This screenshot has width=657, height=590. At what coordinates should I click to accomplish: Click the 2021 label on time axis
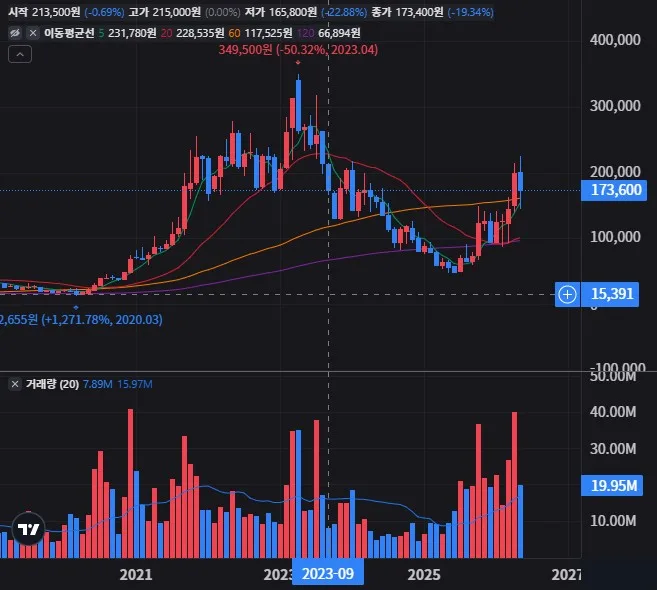coord(136,574)
